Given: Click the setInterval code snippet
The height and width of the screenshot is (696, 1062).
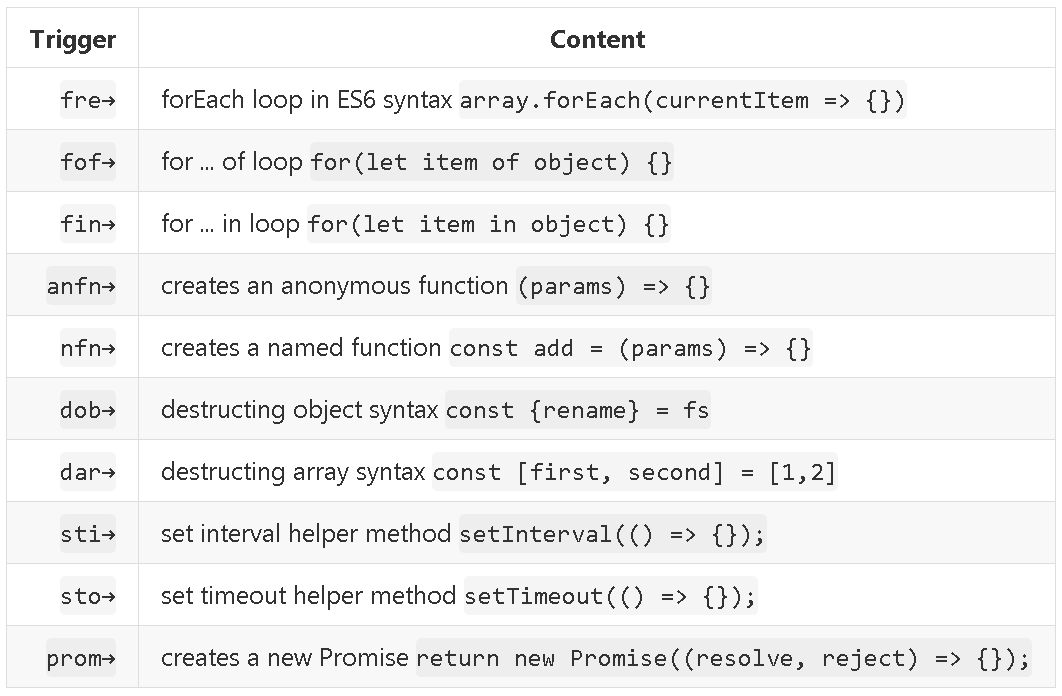Looking at the screenshot, I should pyautogui.click(x=612, y=534).
